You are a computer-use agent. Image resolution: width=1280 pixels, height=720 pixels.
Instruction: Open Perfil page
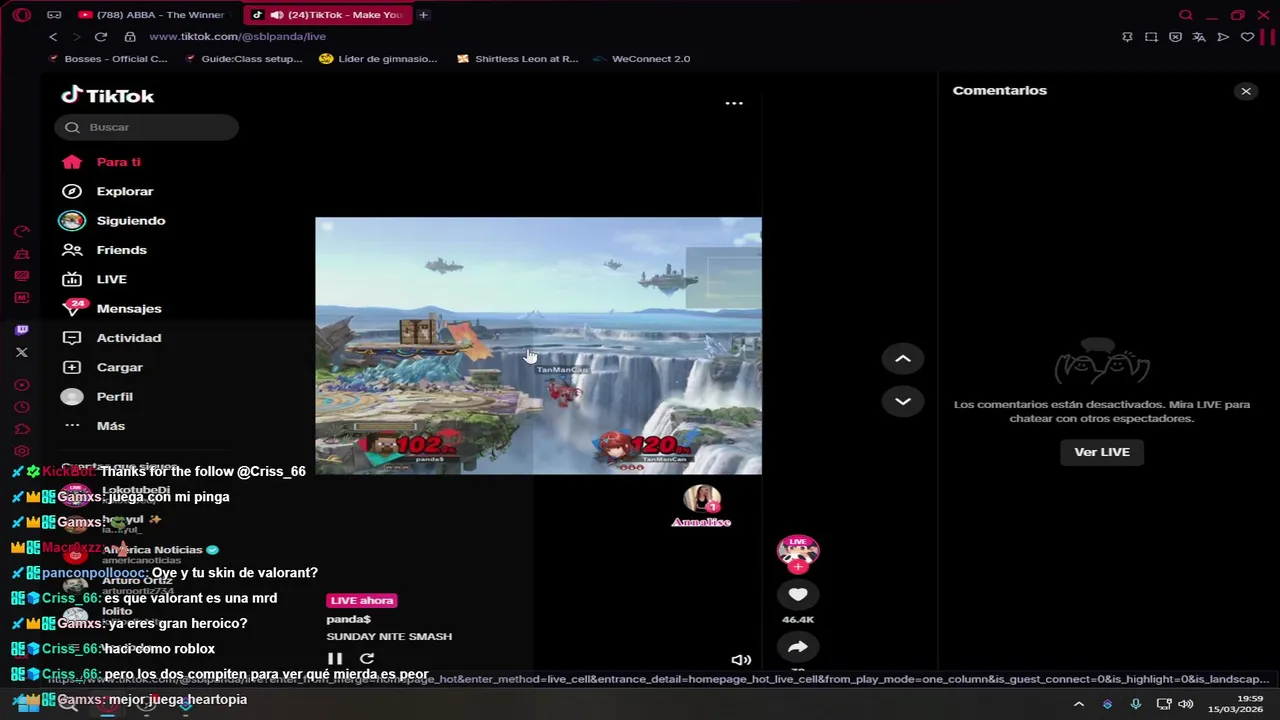click(x=114, y=397)
